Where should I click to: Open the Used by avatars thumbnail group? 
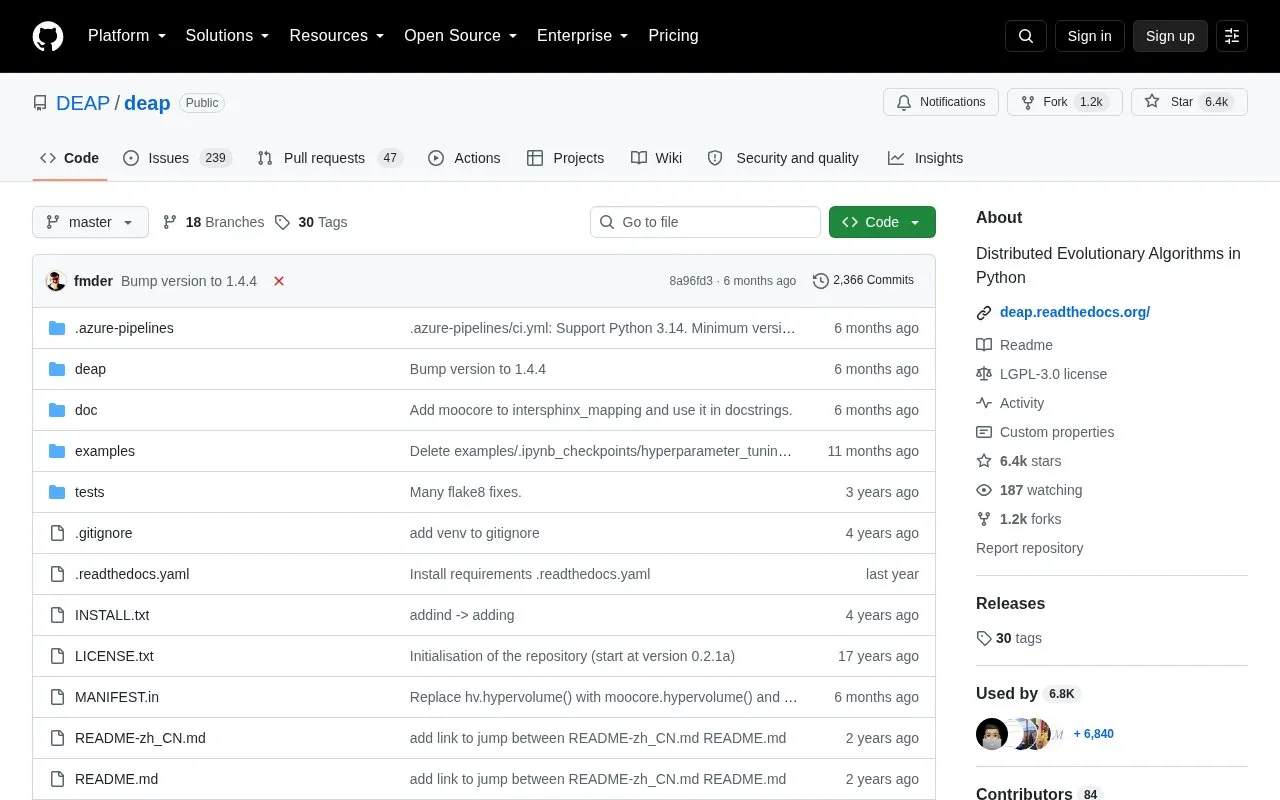1020,734
